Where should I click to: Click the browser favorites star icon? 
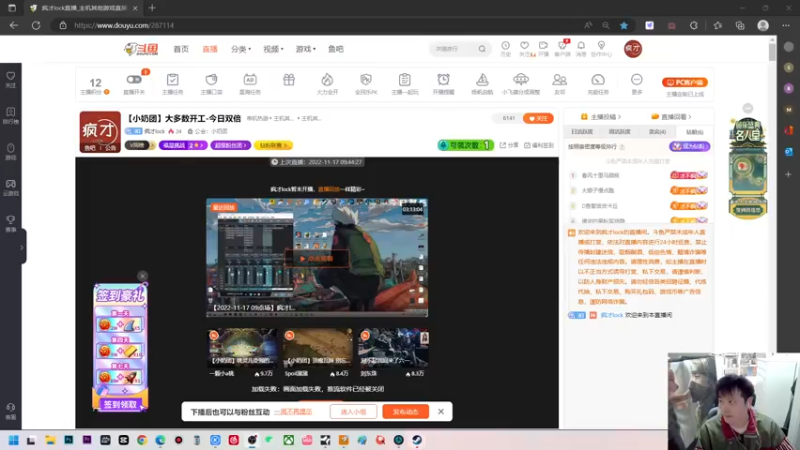[x=624, y=25]
